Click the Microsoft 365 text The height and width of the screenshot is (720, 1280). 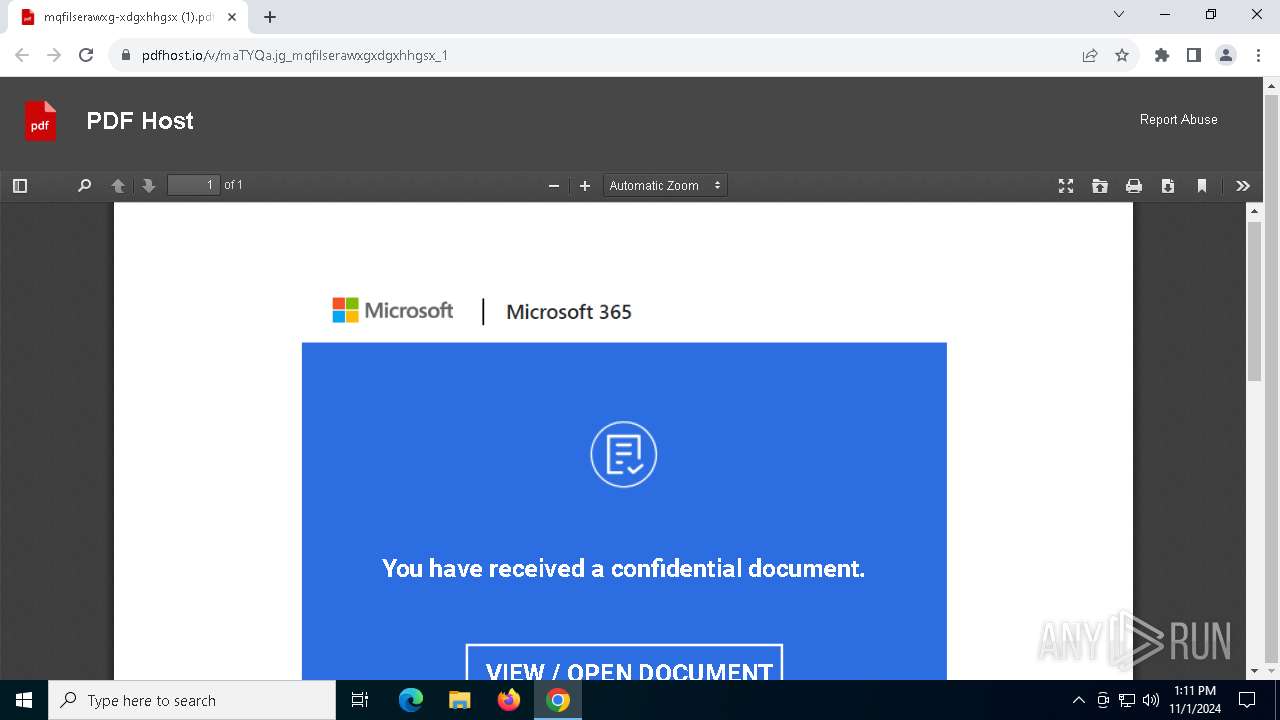(x=569, y=312)
